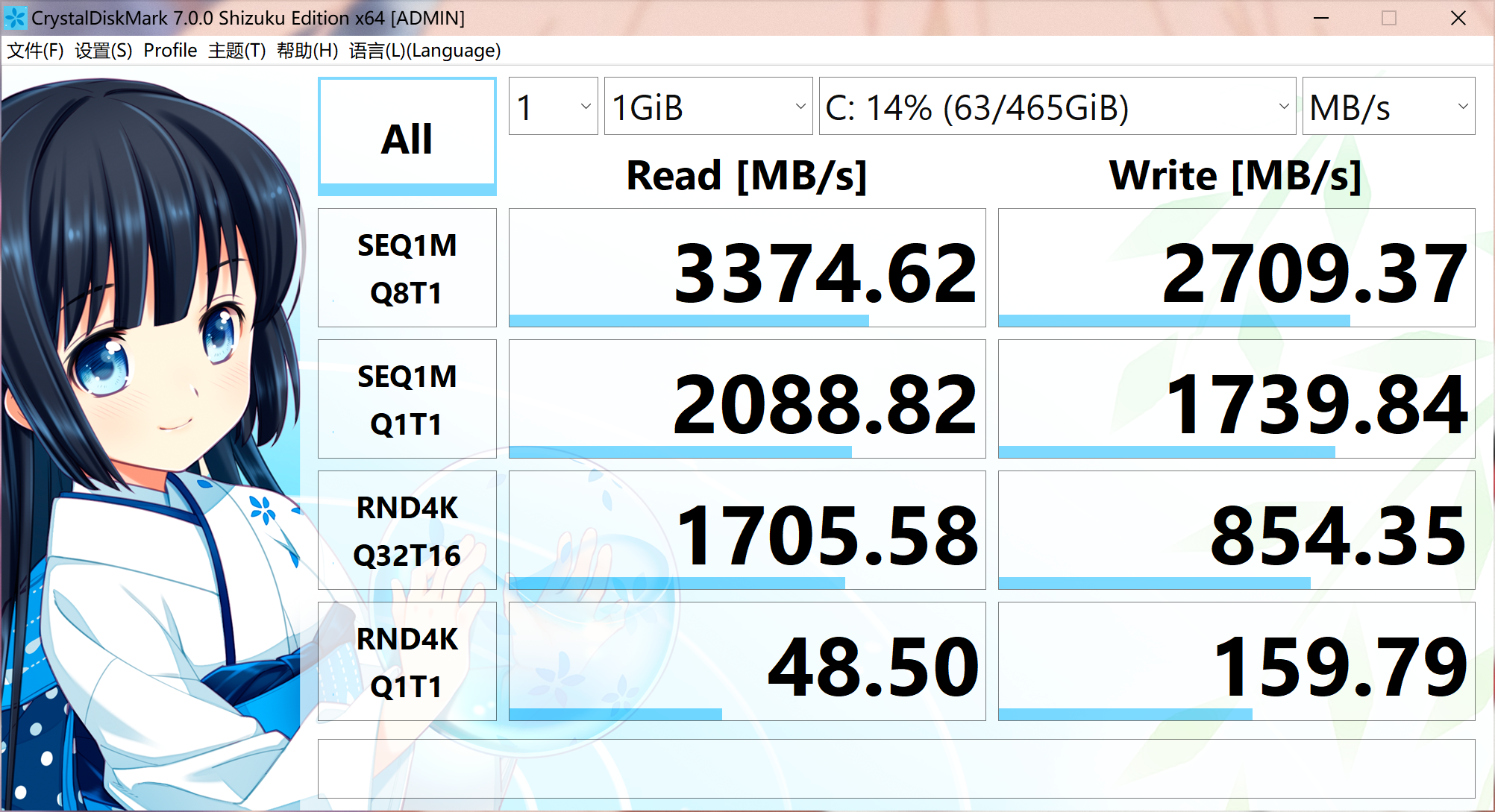Viewport: 1495px width, 812px height.
Task: Expand the MB/s unit dropdown
Action: tap(1388, 107)
